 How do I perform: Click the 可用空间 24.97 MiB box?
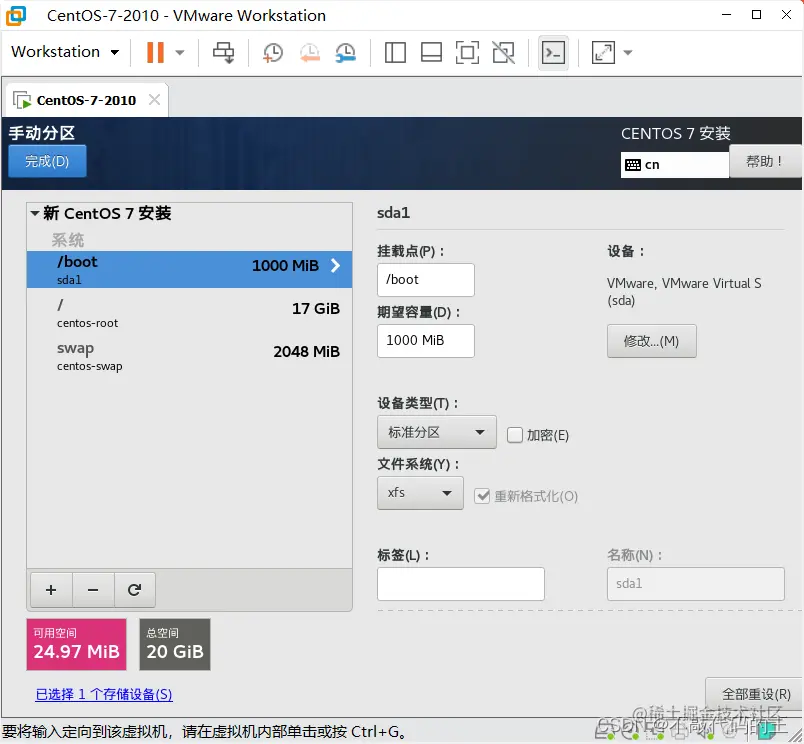pyautogui.click(x=76, y=644)
